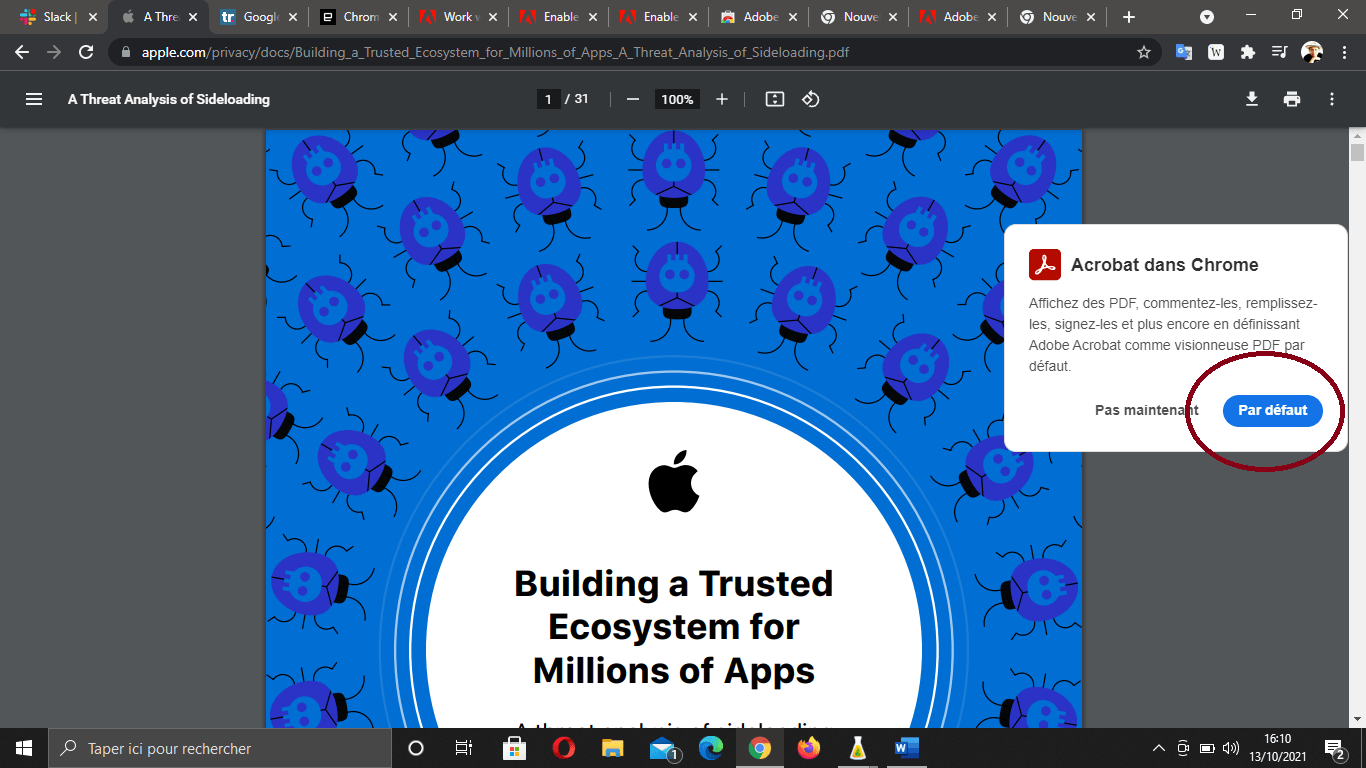Click the 100% zoom level field
Screen dimensions: 1366x768
[x=677, y=99]
